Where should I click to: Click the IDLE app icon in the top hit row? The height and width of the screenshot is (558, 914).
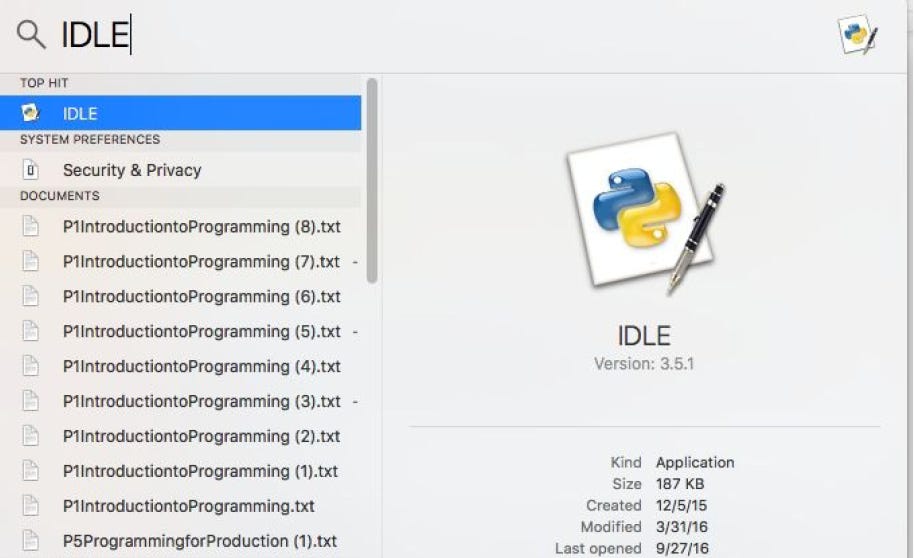(x=30, y=113)
